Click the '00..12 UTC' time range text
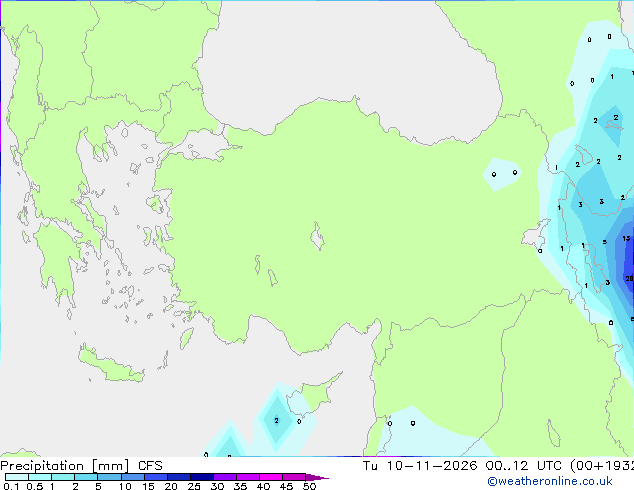 [524, 466]
